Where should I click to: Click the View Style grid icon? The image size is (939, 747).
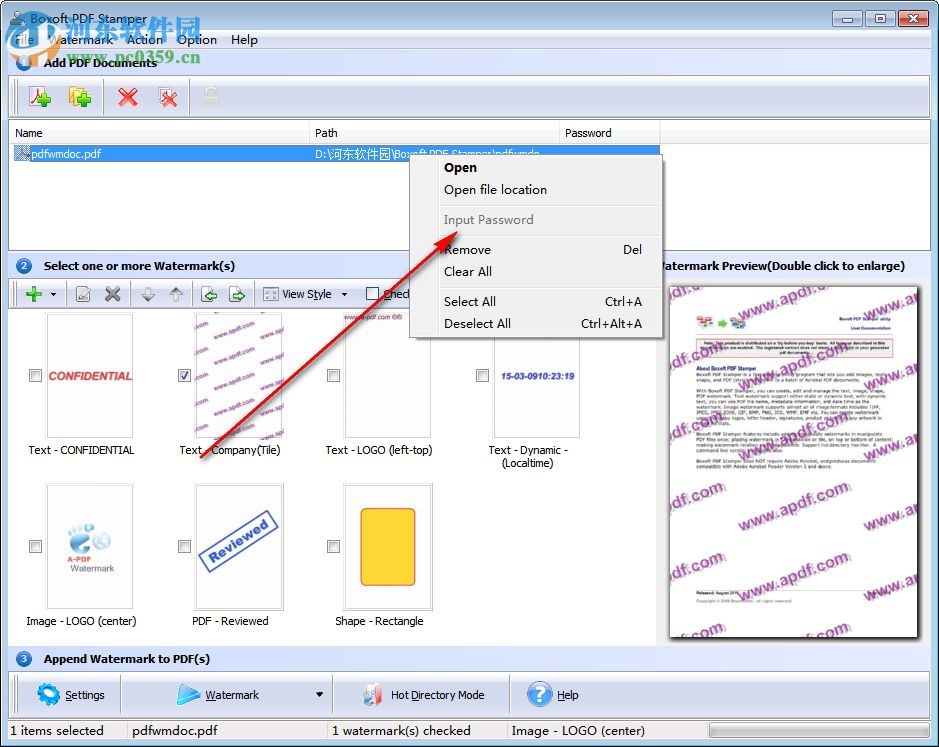pos(271,294)
